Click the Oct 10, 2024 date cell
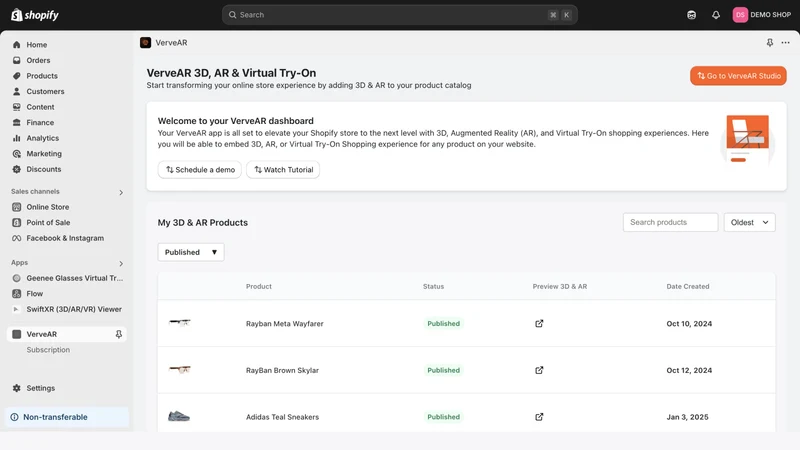Image resolution: width=800 pixels, height=450 pixels. [689, 323]
